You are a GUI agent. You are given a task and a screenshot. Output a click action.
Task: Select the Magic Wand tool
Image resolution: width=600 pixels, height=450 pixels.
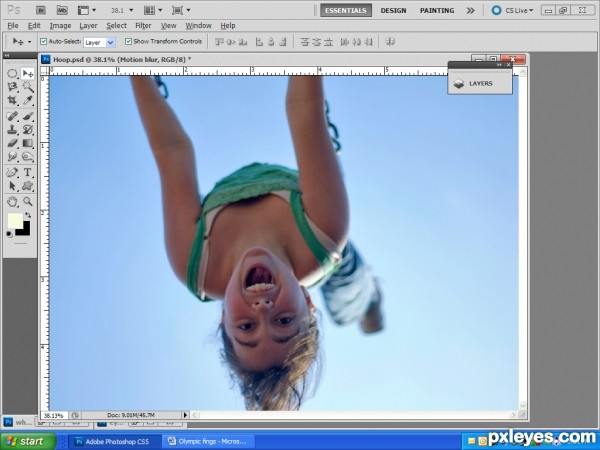[28, 87]
